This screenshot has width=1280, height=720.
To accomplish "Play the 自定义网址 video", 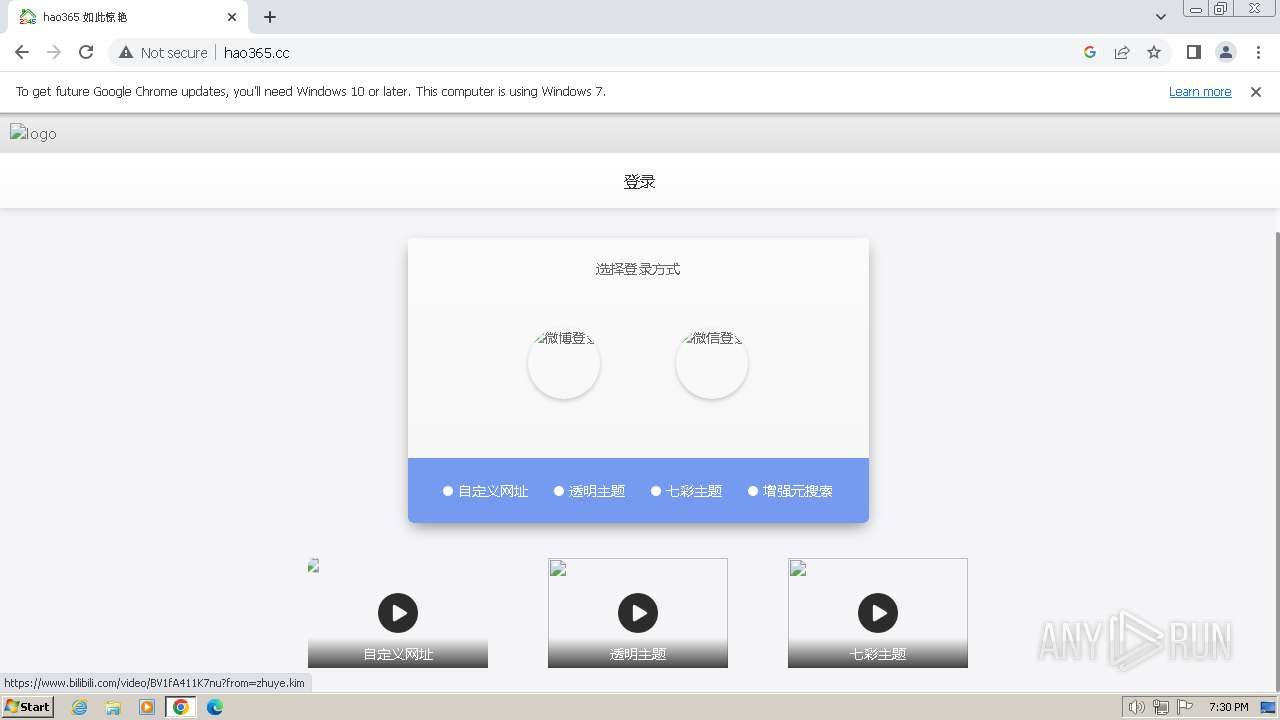I will click(398, 613).
